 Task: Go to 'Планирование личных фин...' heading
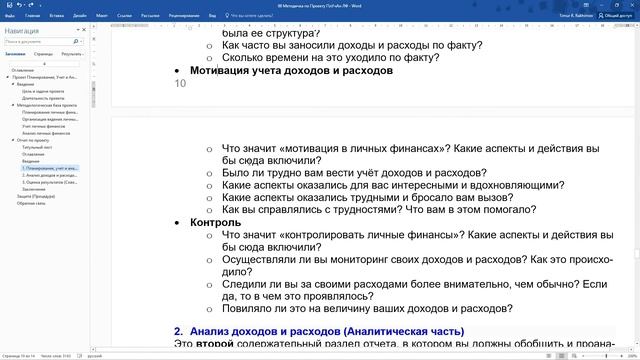pos(50,112)
